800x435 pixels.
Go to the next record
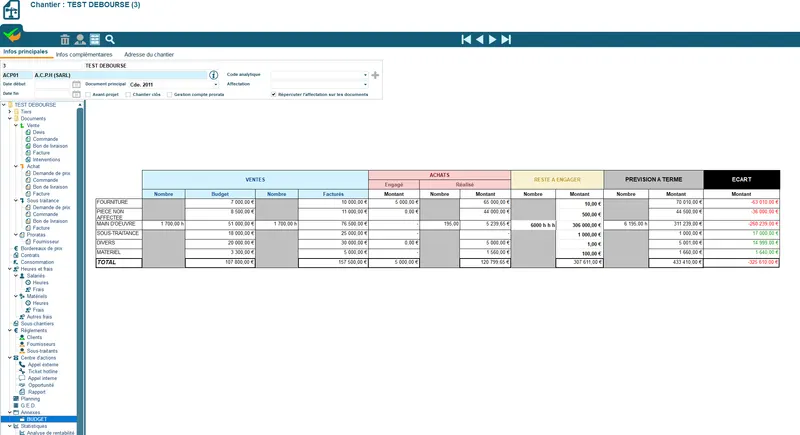click(492, 39)
